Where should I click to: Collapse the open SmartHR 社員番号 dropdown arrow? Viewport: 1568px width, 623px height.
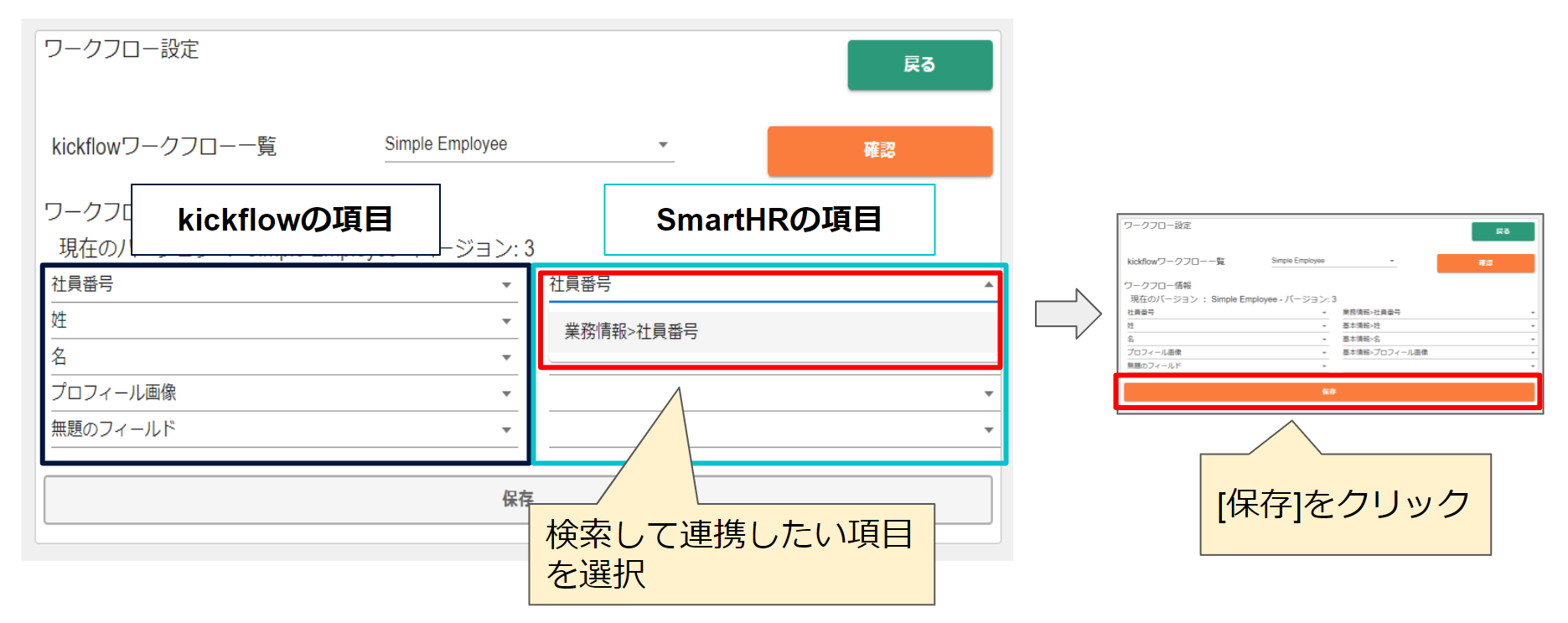989,285
